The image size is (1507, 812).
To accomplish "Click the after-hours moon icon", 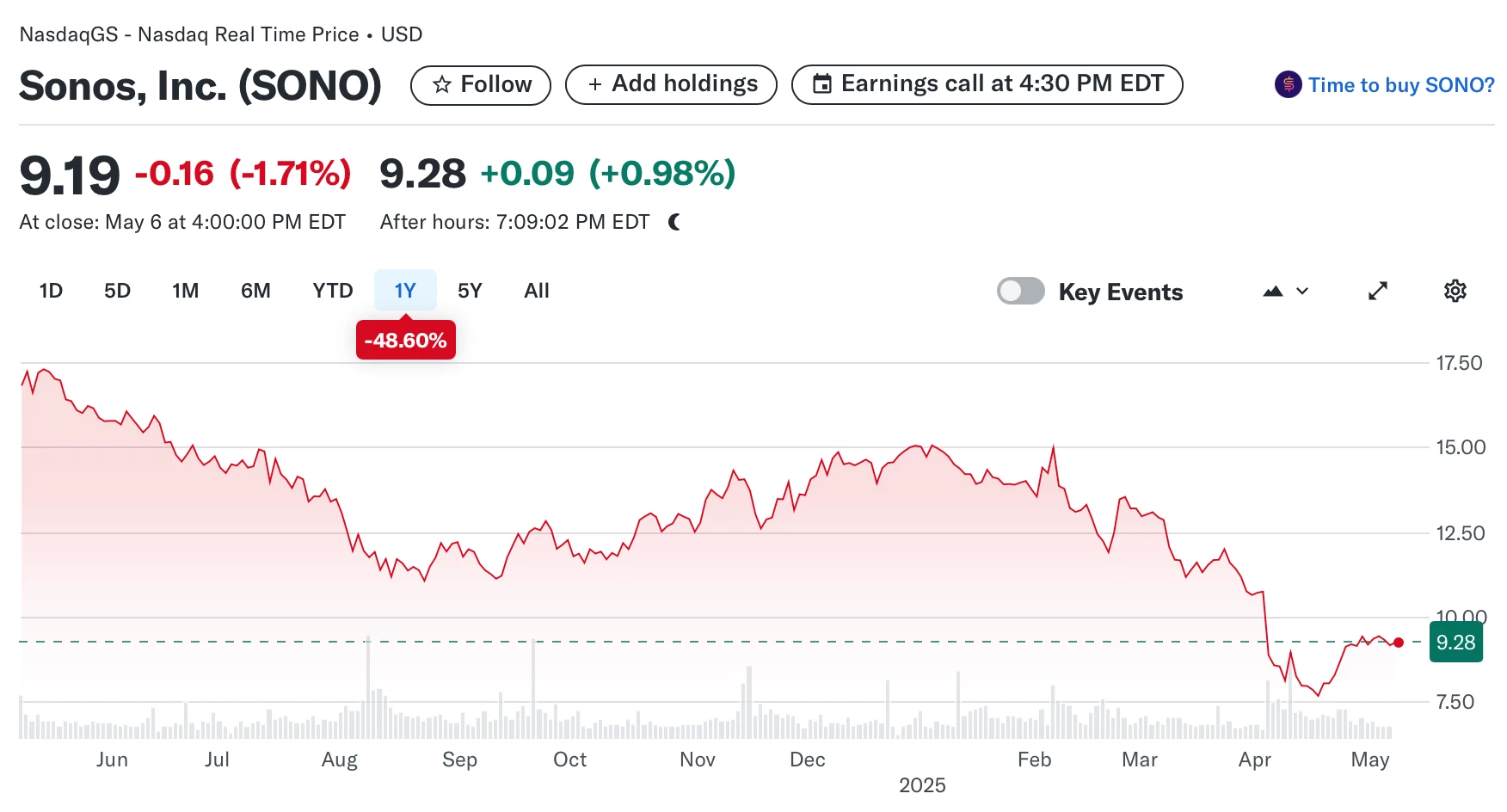I will pos(674,222).
